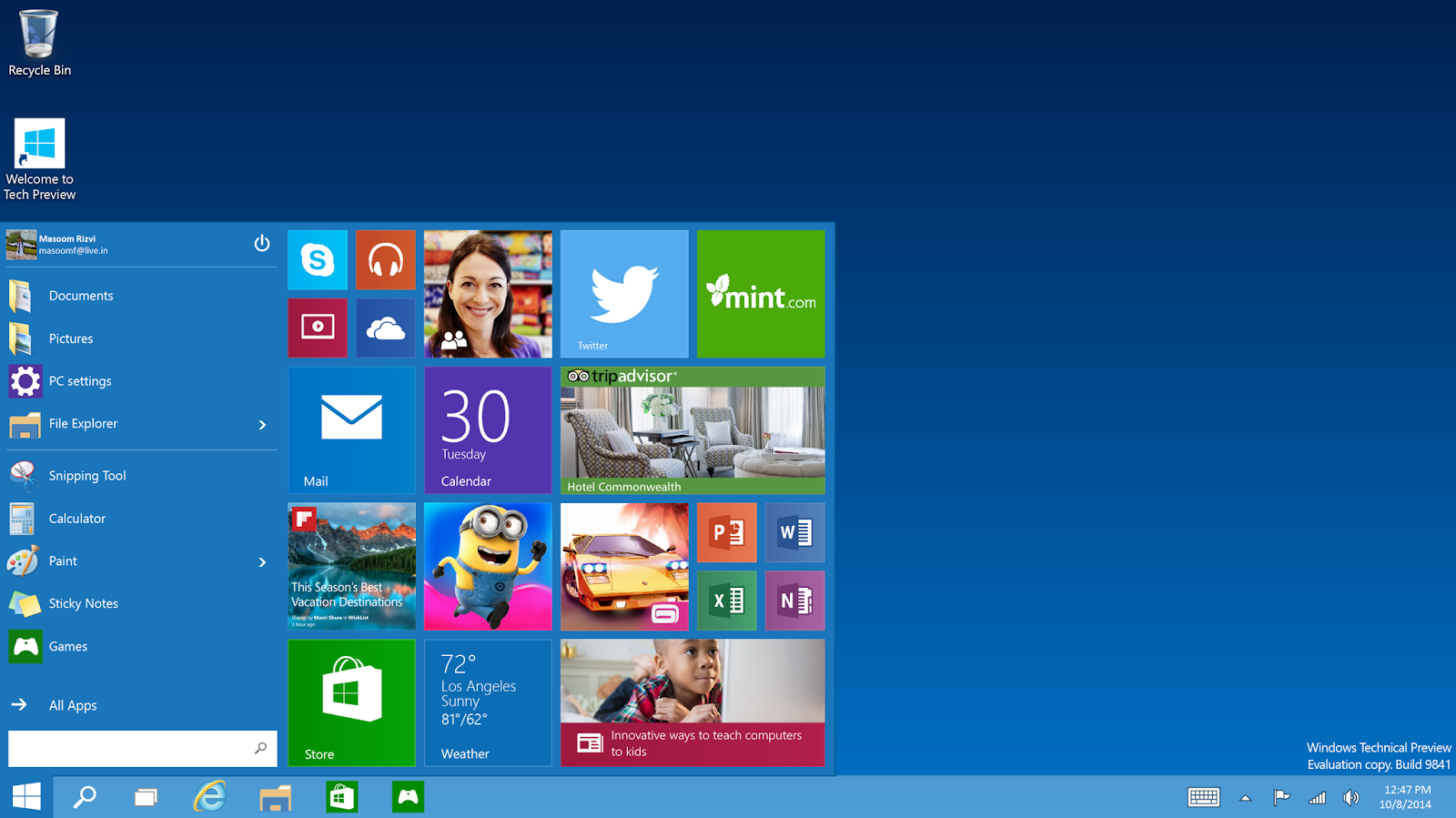Open the Weather tile for Los Angeles
The height and width of the screenshot is (818, 1456).
pyautogui.click(x=488, y=702)
